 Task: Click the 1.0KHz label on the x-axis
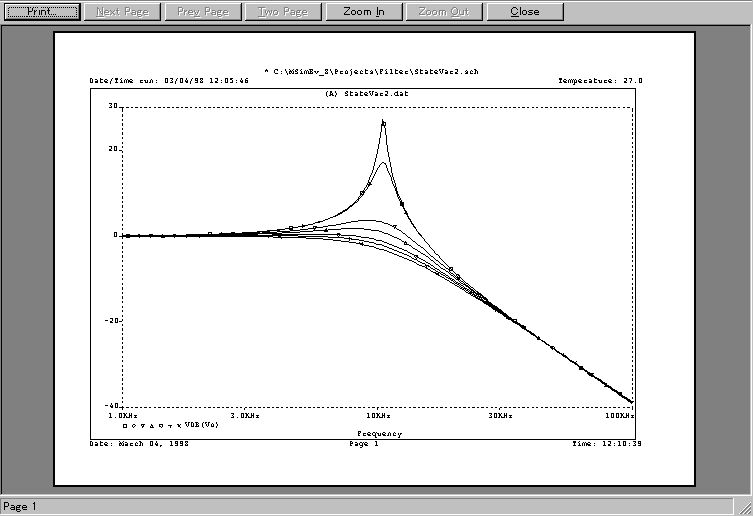tap(123, 414)
